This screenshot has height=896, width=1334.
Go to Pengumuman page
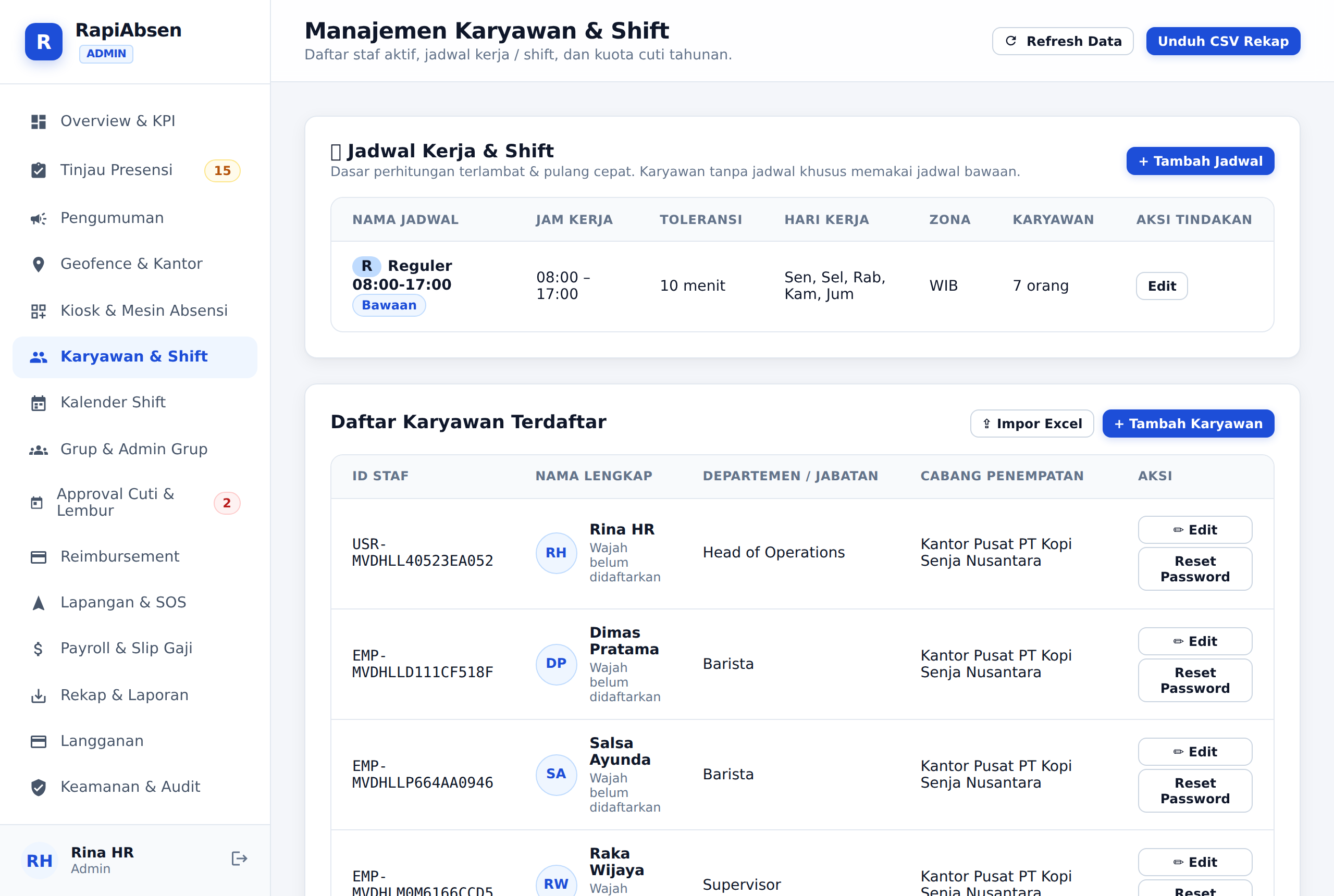point(135,218)
